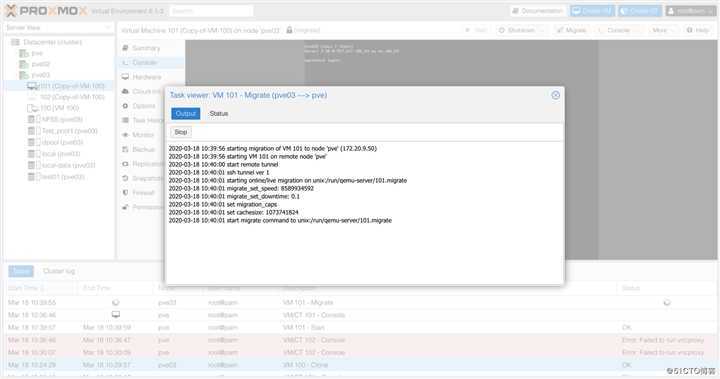Select the Test_pool storage entry
The width and height of the screenshot is (720, 379).
click(x=63, y=131)
